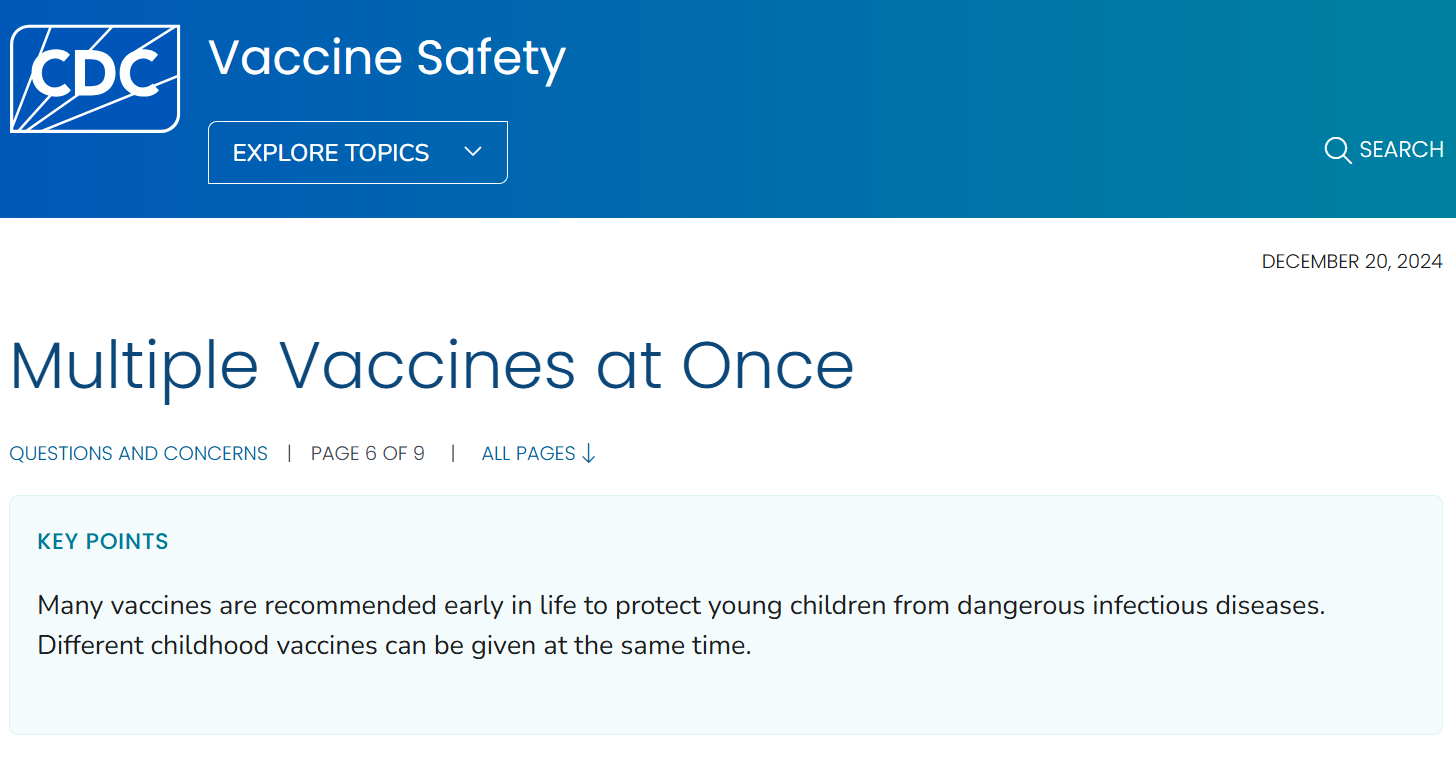Screen dimensions: 1456x771
Task: Select the PAGE 6 OF 9 indicator
Action: pyautogui.click(x=368, y=453)
